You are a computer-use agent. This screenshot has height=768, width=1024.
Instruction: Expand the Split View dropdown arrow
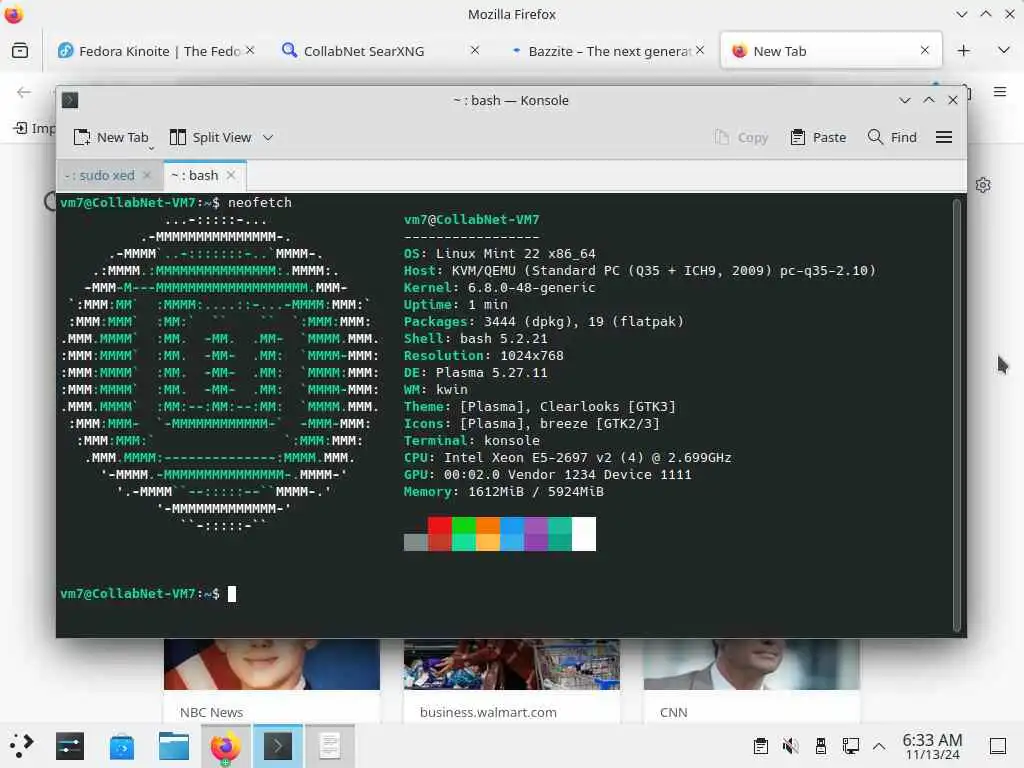[268, 137]
